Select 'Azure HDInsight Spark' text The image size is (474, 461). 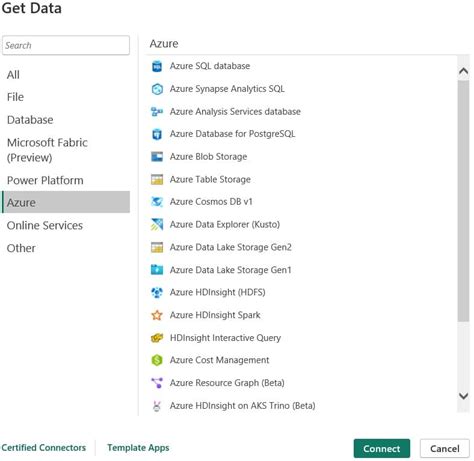215,315
